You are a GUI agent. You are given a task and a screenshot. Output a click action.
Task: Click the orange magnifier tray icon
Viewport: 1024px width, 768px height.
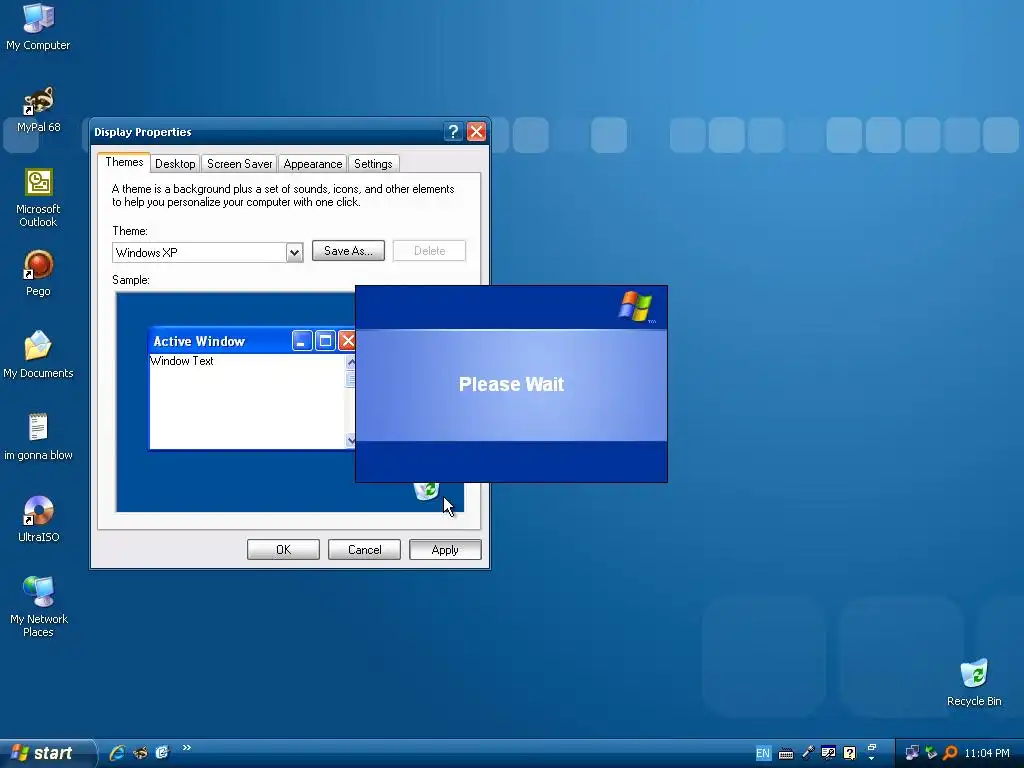[x=950, y=753]
